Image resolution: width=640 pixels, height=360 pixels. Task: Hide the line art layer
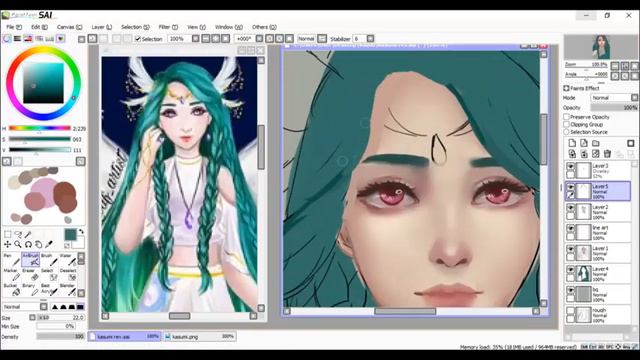pyautogui.click(x=570, y=229)
